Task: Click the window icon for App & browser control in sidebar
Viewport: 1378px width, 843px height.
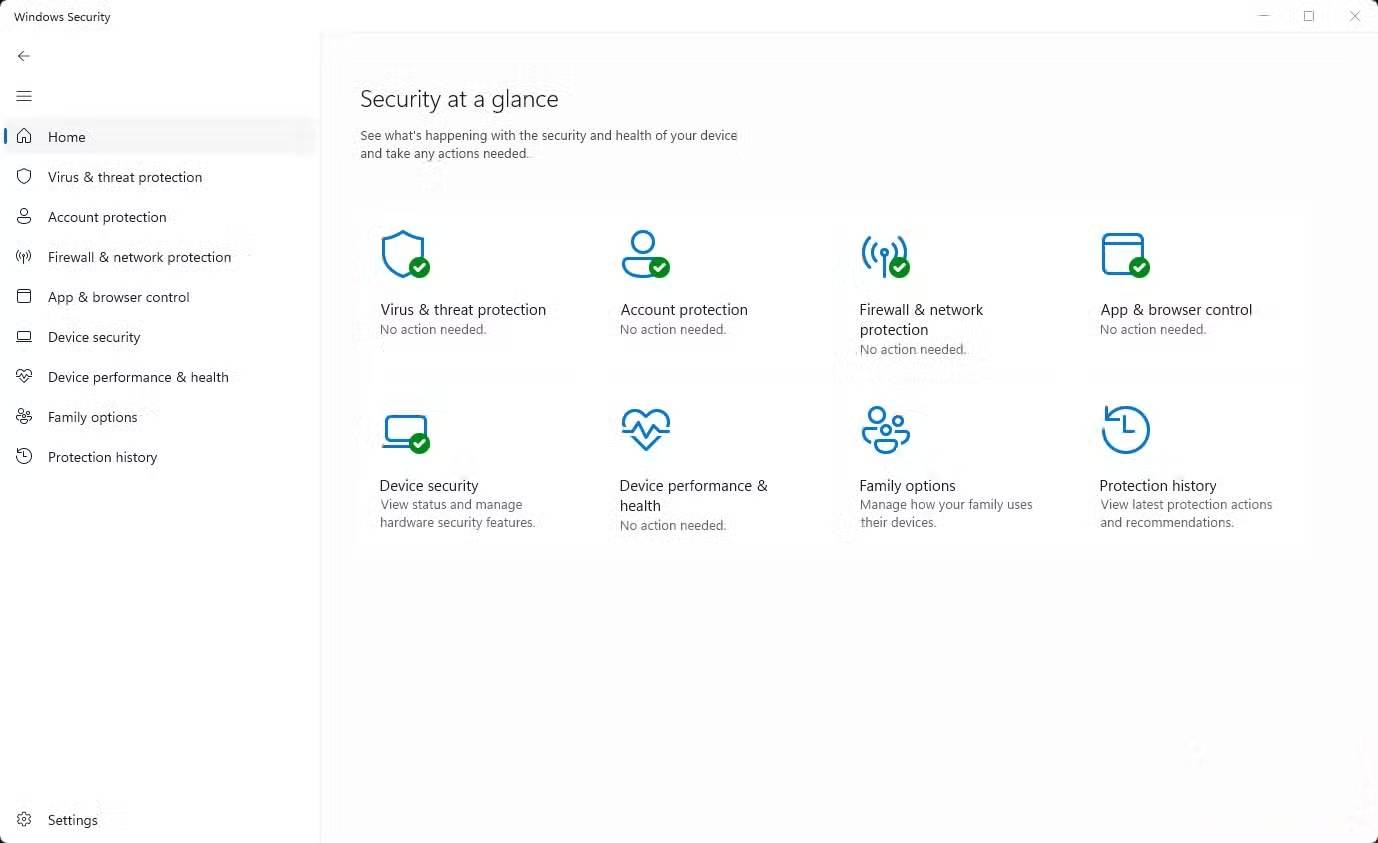Action: pos(24,296)
